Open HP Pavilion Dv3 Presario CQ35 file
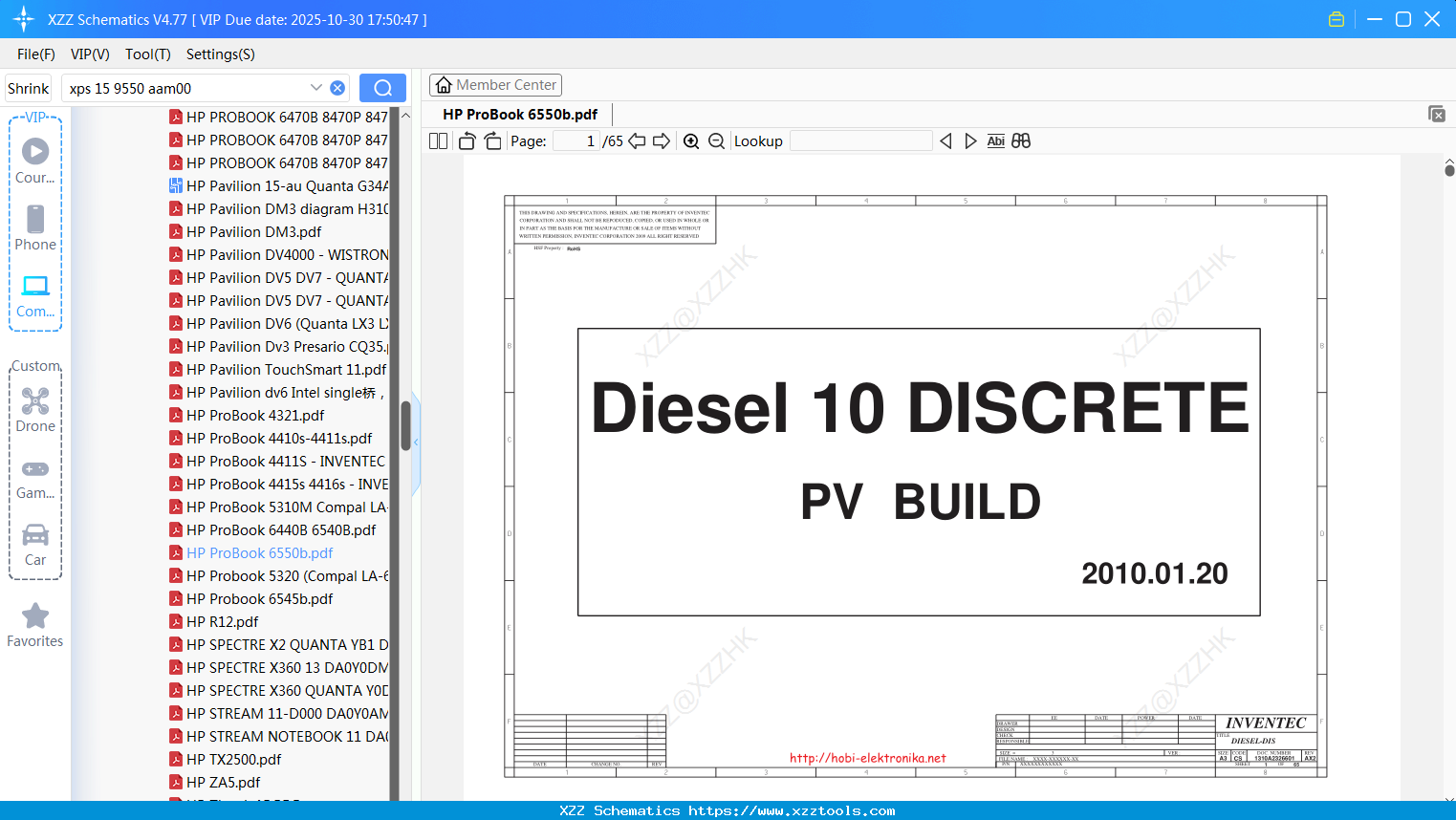The height and width of the screenshot is (820, 1456). pyautogui.click(x=279, y=347)
